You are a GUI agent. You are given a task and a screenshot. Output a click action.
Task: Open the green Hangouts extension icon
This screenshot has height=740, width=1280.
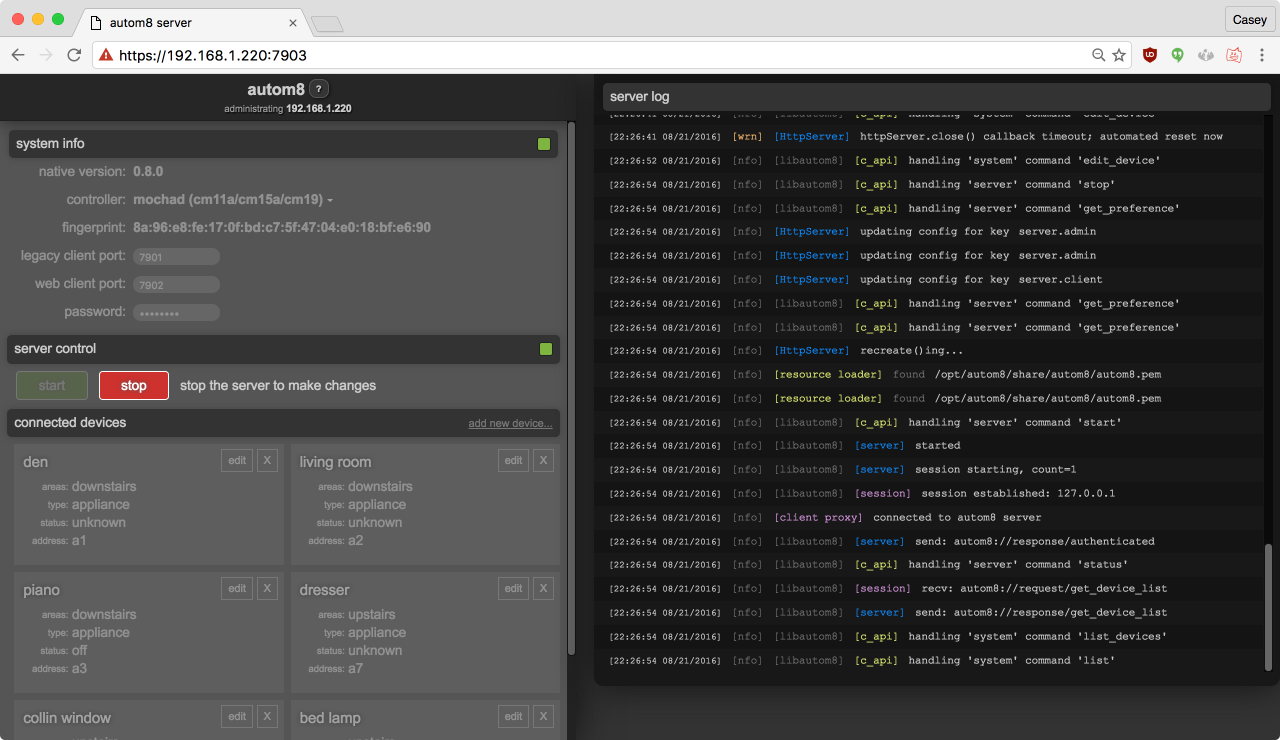click(x=1178, y=55)
